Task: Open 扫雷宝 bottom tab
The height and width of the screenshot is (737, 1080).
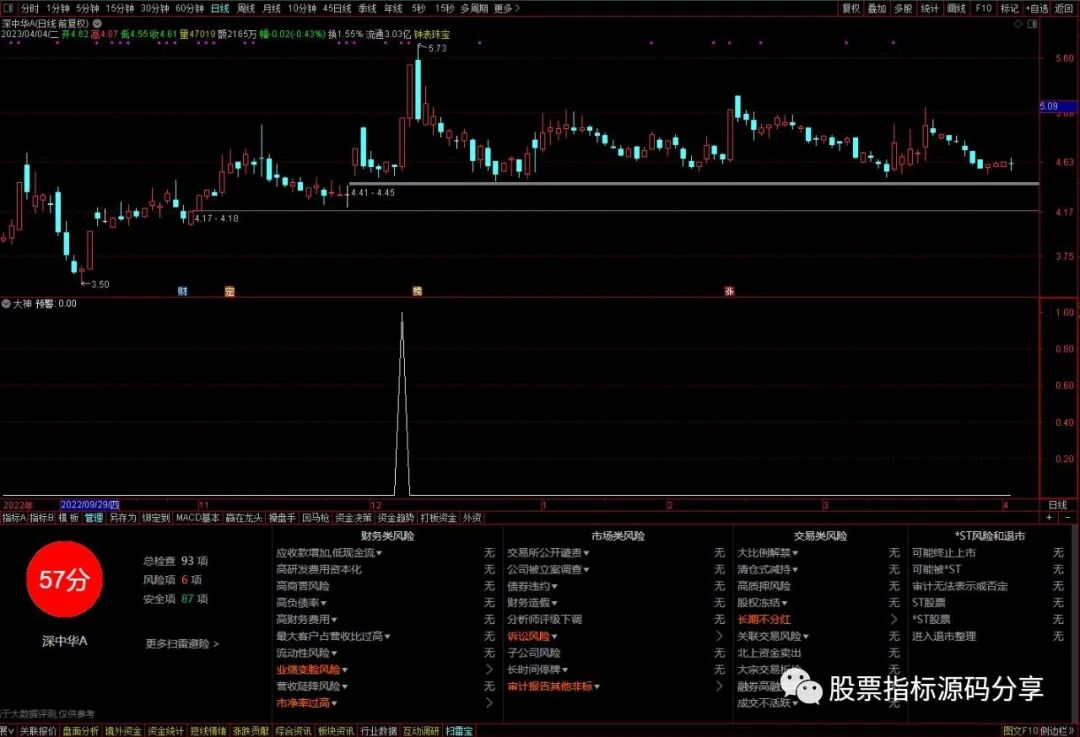Action: click(x=459, y=731)
